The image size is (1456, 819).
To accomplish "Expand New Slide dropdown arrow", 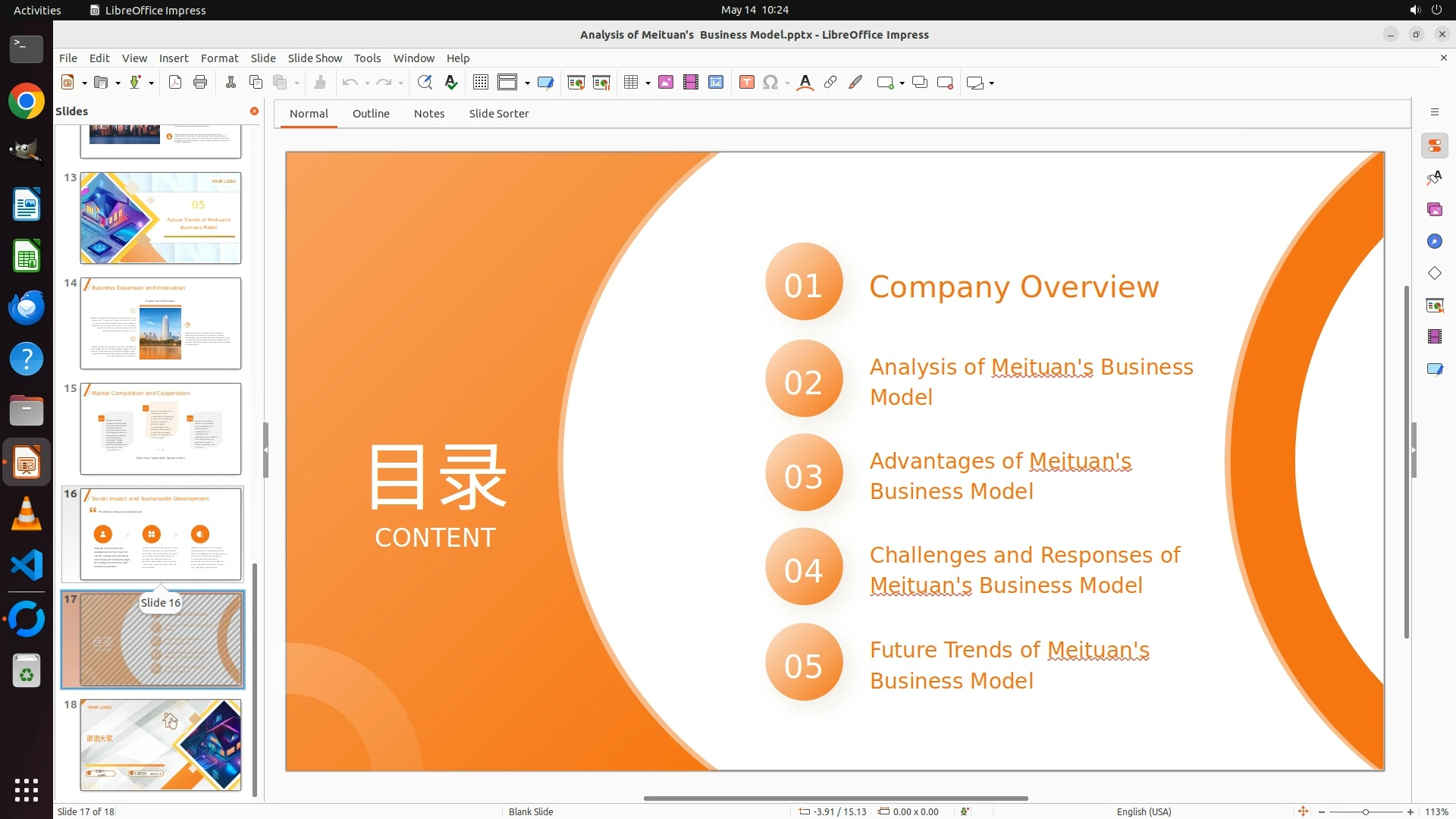I will [x=902, y=83].
